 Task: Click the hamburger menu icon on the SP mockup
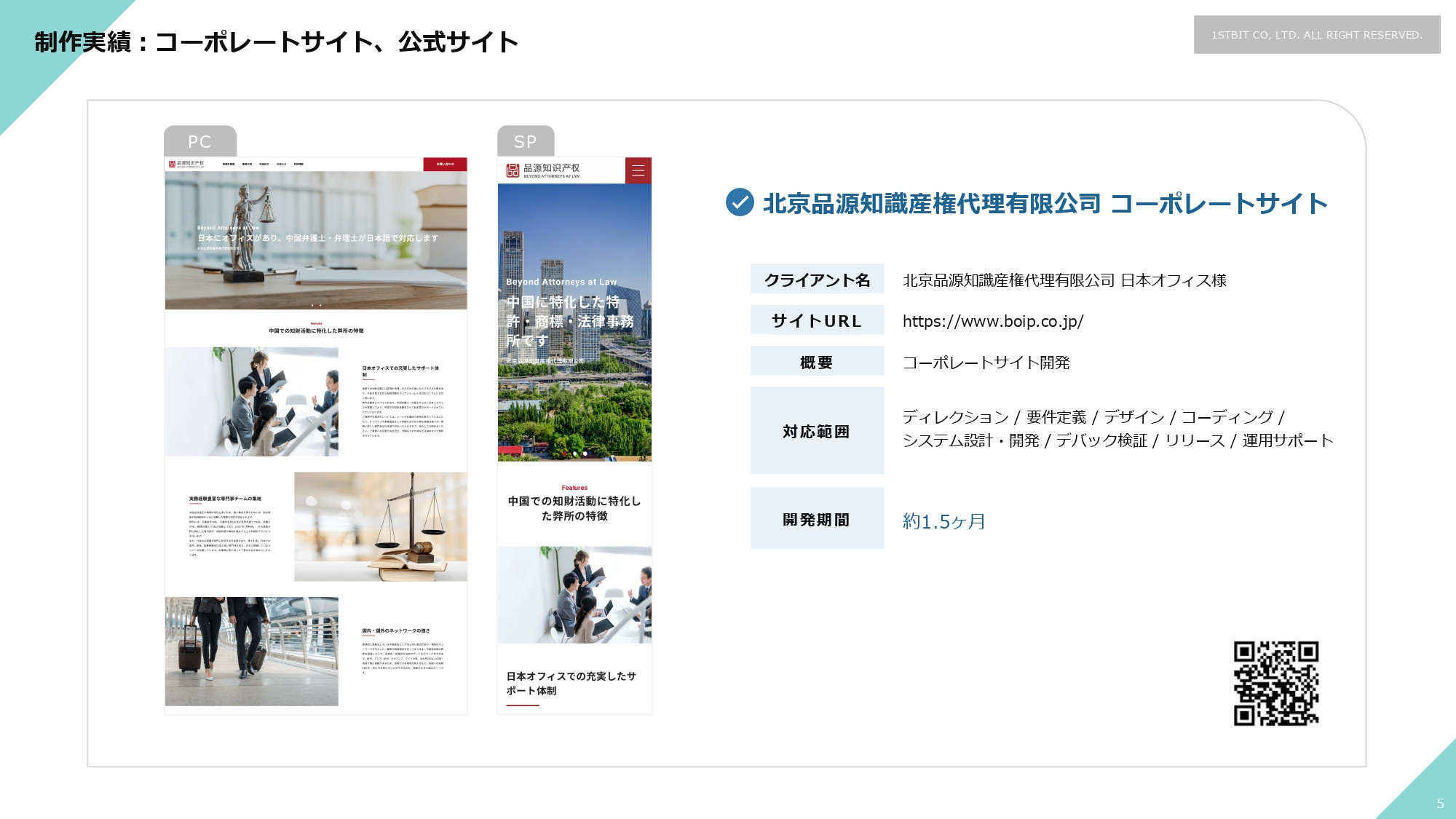pos(638,169)
